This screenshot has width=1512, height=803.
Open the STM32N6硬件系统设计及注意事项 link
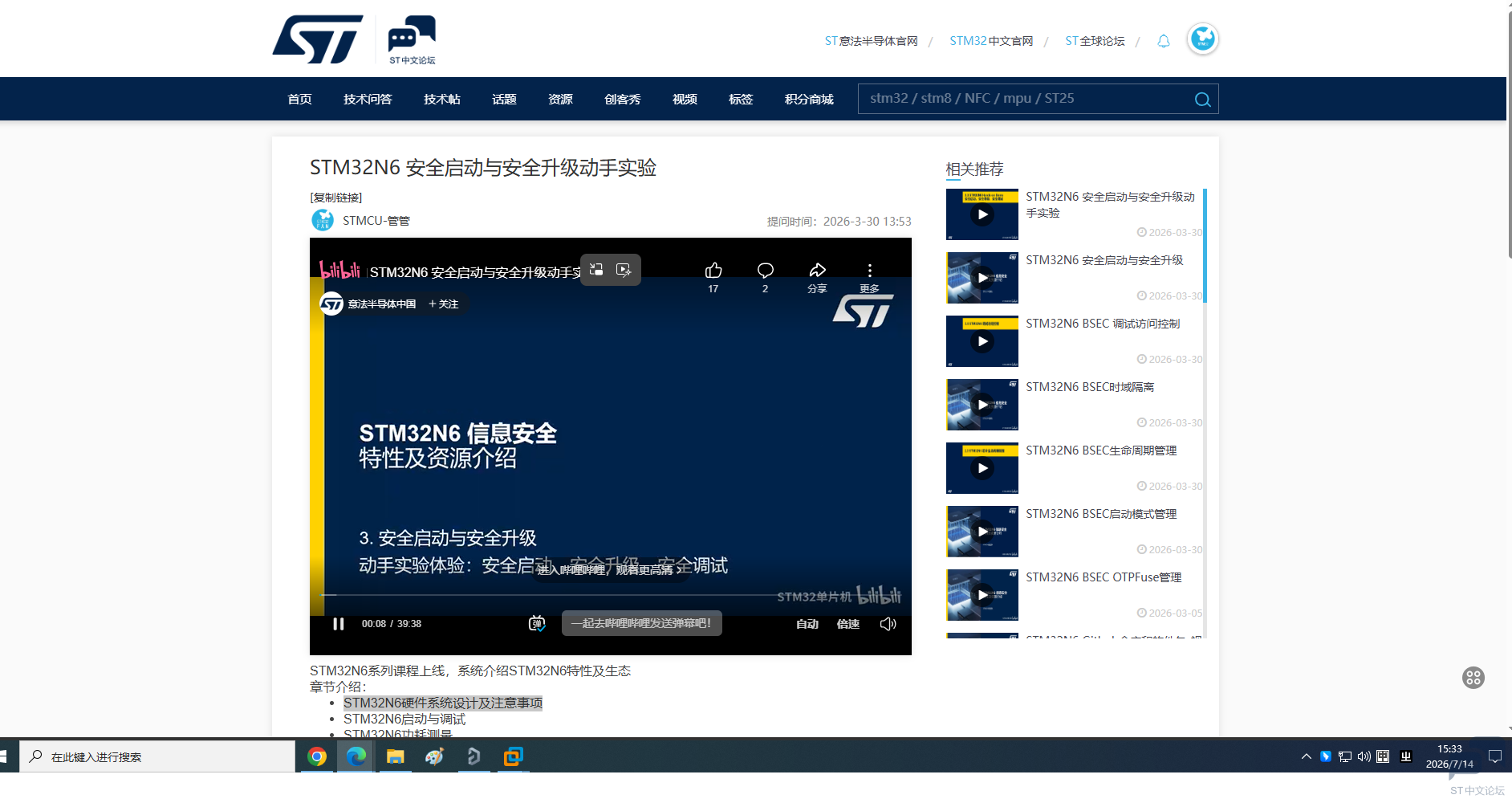pyautogui.click(x=443, y=703)
